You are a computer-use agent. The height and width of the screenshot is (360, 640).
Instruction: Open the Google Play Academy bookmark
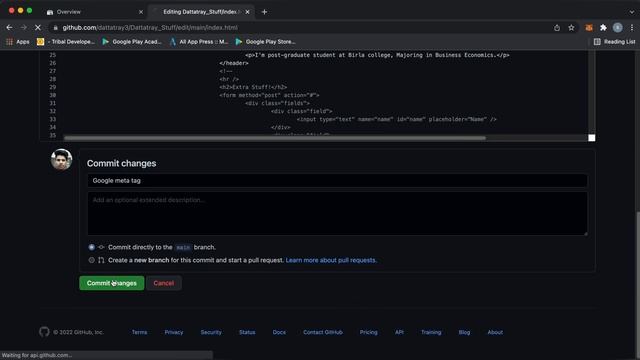click(132, 42)
